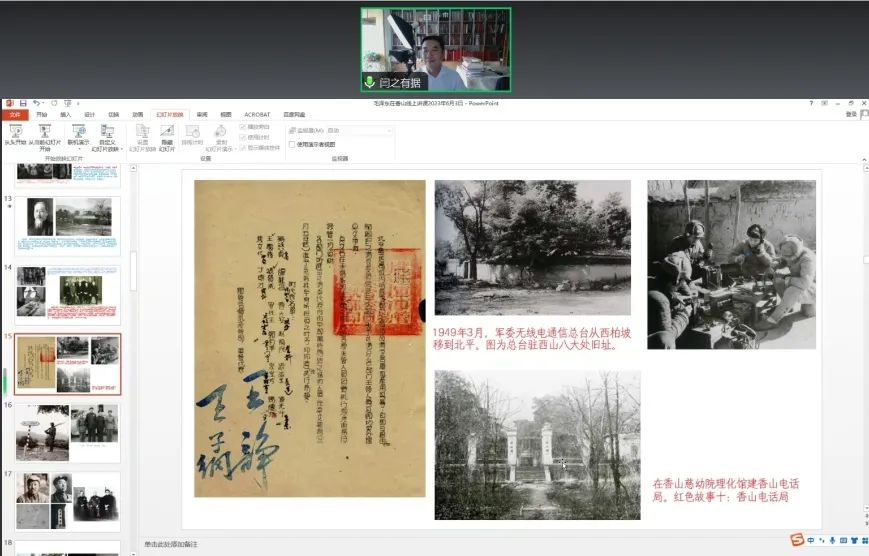Image resolution: width=869 pixels, height=556 pixels.
Task: Select the old document image on the slide
Action: click(x=310, y=338)
